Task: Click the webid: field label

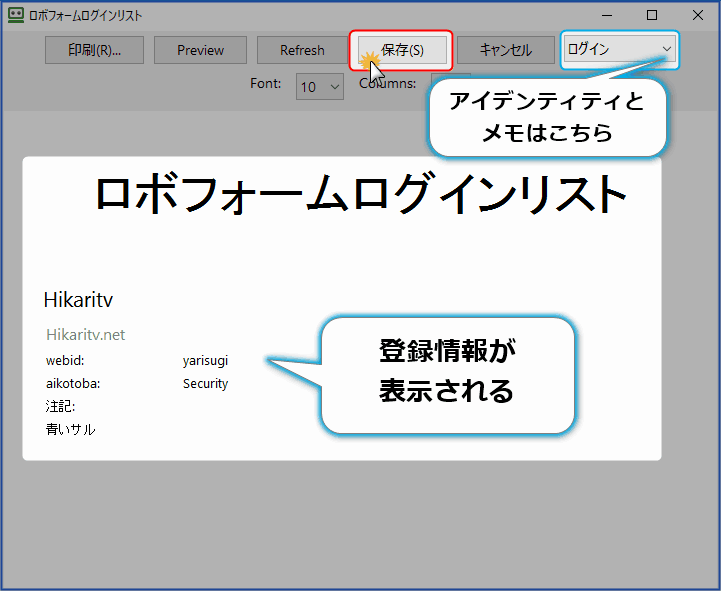Action: (x=65, y=360)
